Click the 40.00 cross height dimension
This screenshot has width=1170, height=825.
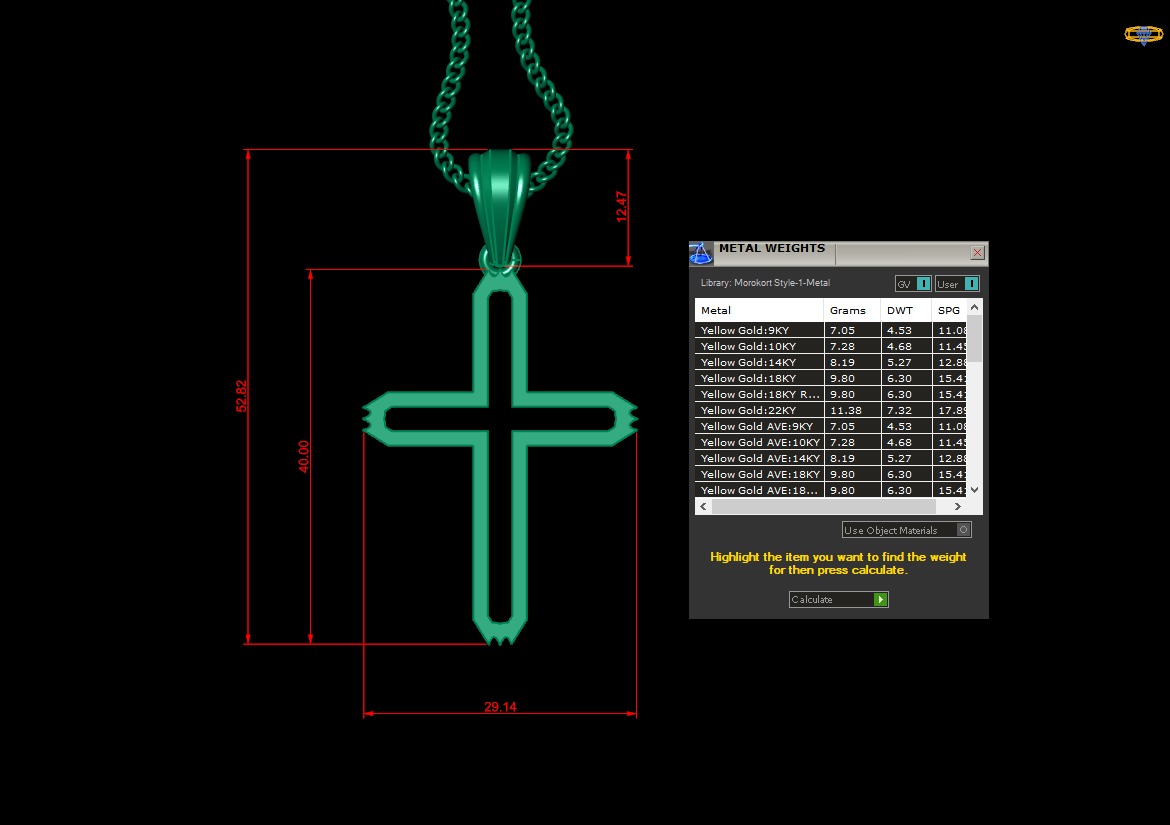(304, 456)
